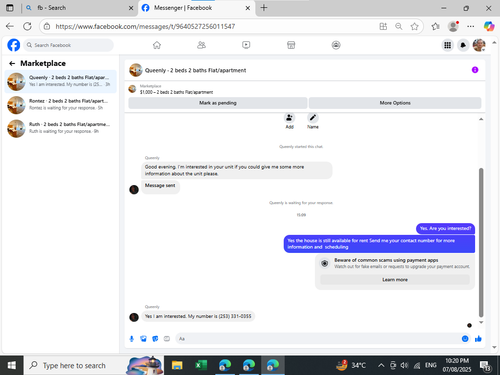Open the Windows Start menu
This screenshot has width=500, height=375.
[x=11, y=365]
